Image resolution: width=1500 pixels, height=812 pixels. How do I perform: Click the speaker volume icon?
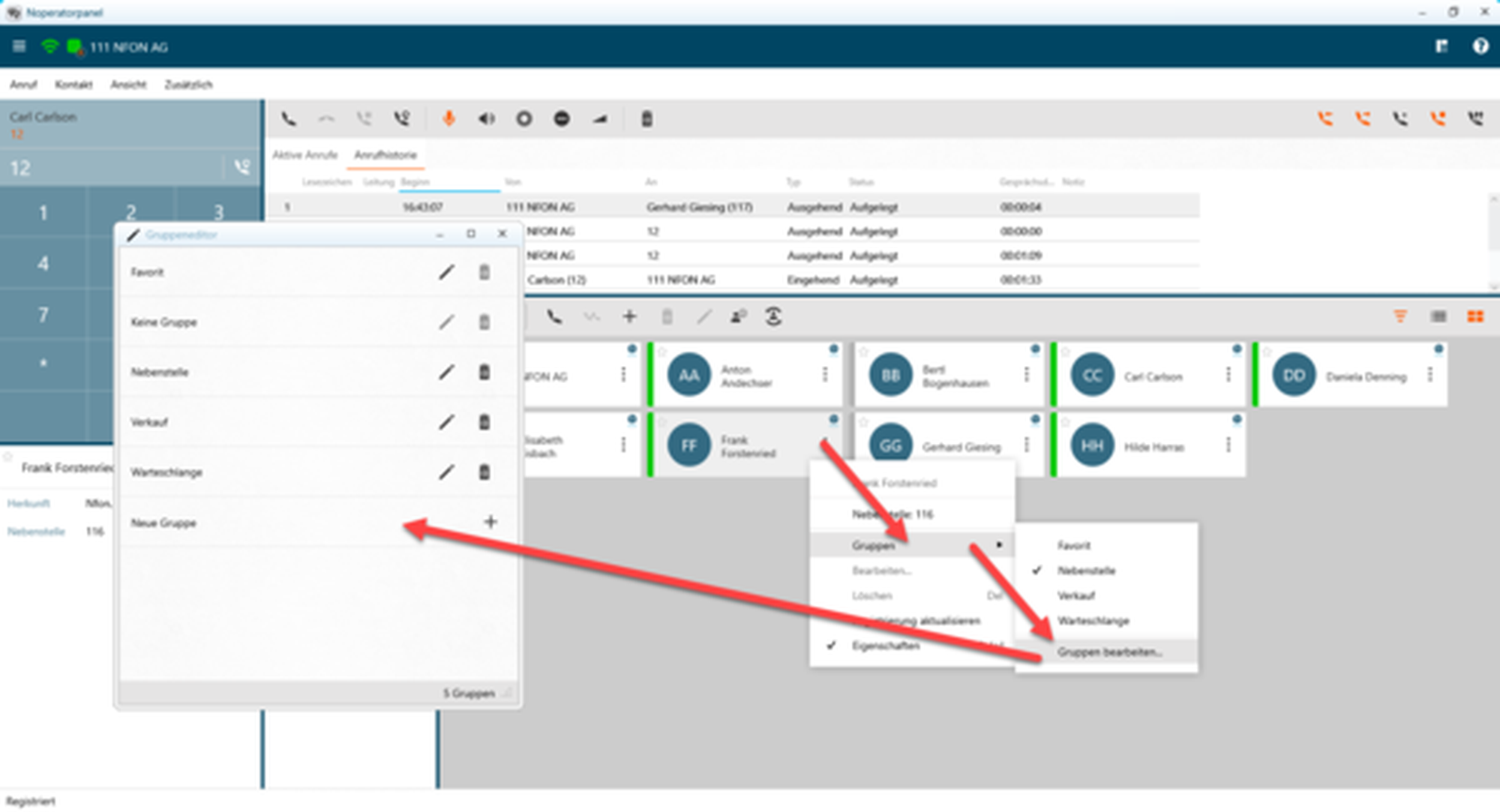coord(487,118)
